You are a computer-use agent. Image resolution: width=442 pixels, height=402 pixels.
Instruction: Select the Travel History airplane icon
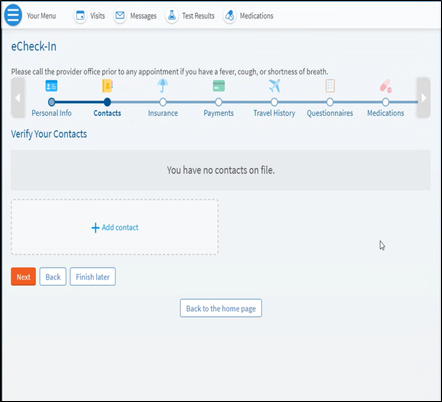click(x=274, y=86)
